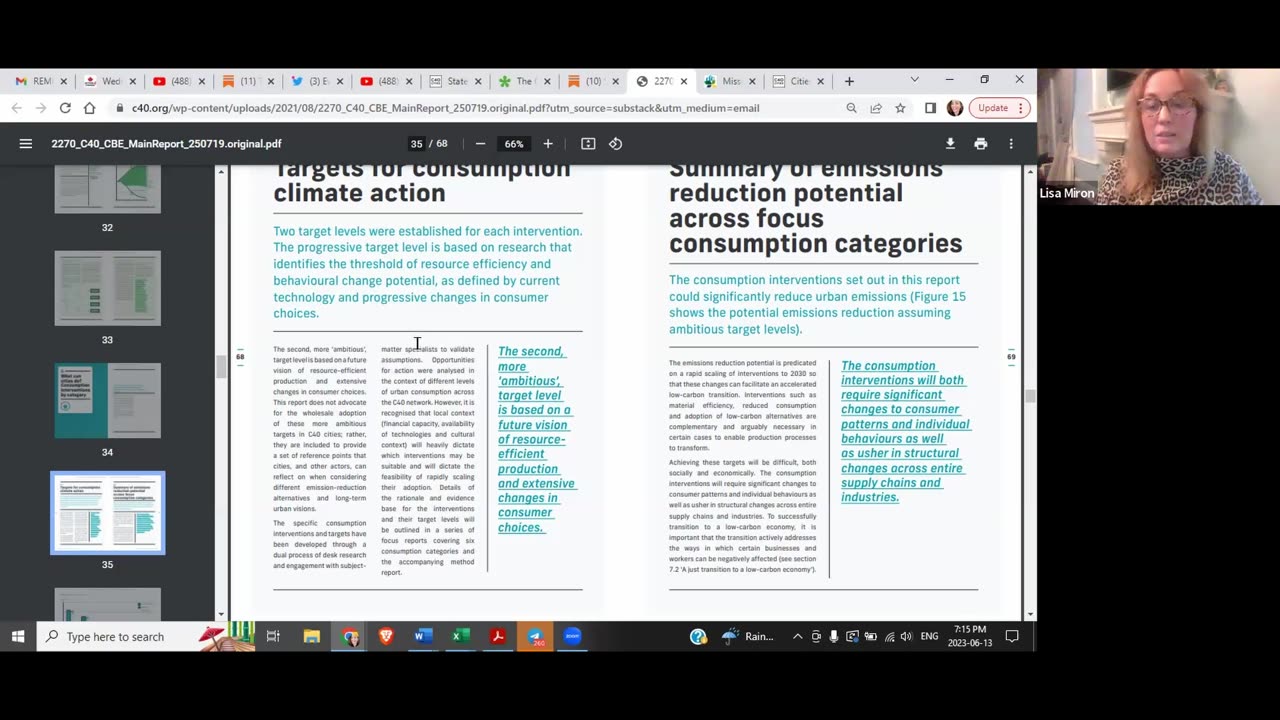The height and width of the screenshot is (720, 1280).
Task: Open the PDF viewer more actions menu
Action: pyautogui.click(x=1011, y=144)
